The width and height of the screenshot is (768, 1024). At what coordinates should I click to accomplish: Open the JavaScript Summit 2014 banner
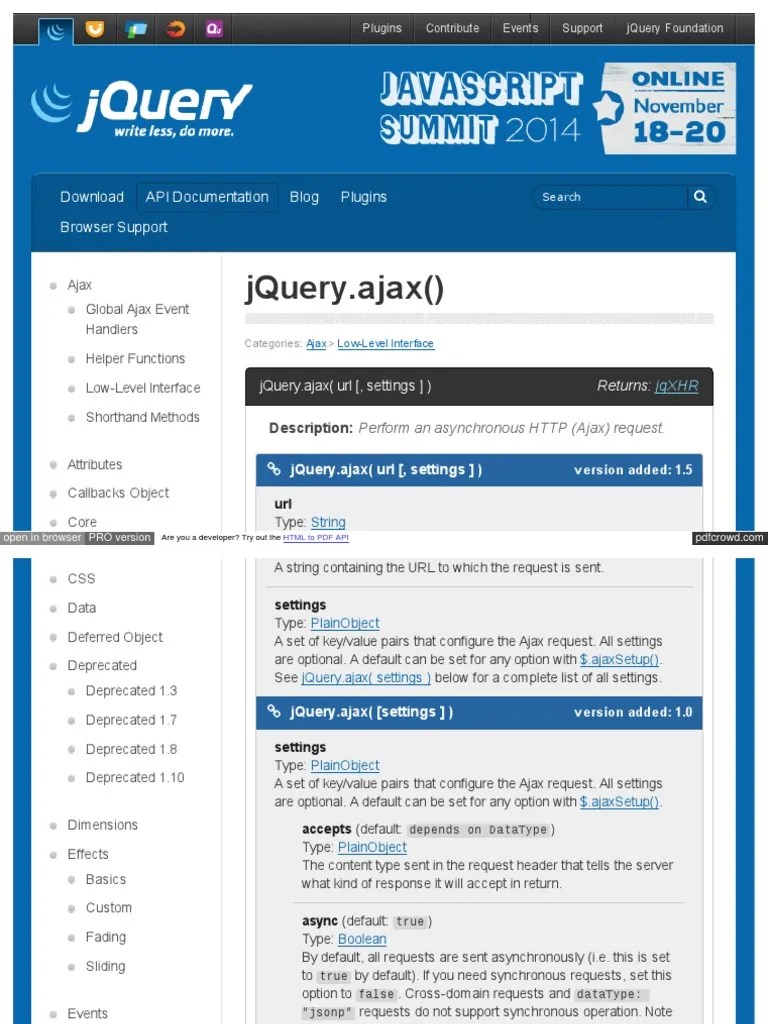(558, 108)
